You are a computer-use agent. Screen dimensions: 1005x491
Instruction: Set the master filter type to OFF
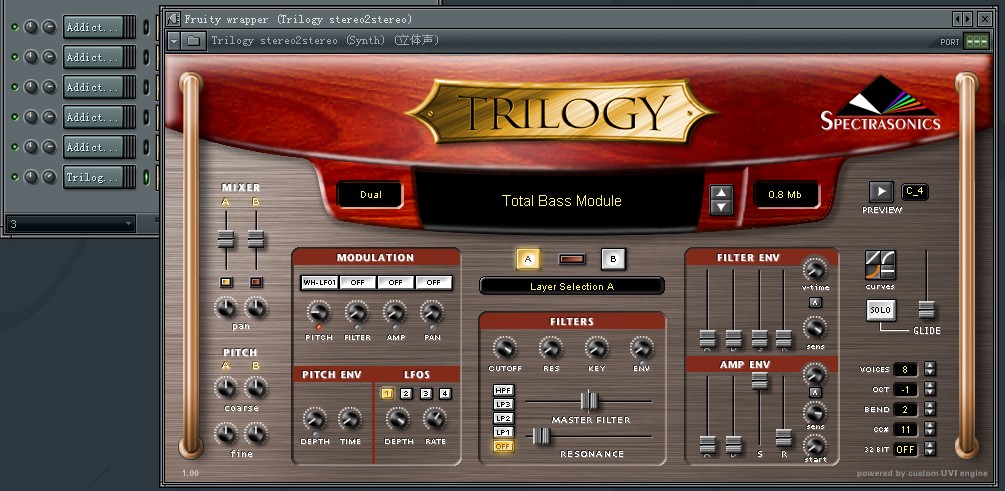(503, 447)
